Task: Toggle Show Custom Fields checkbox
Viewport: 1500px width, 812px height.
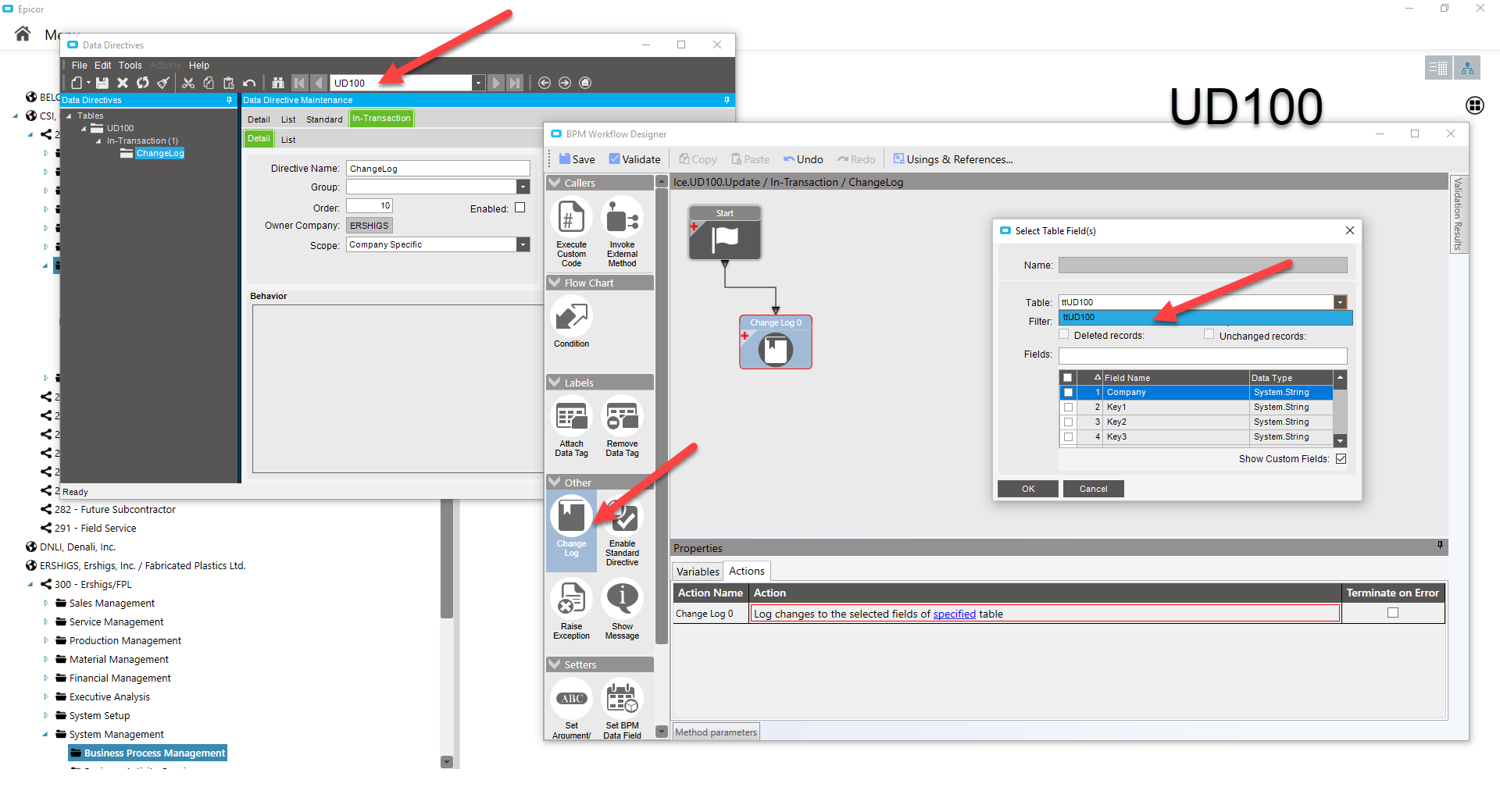Action: tap(1341, 458)
